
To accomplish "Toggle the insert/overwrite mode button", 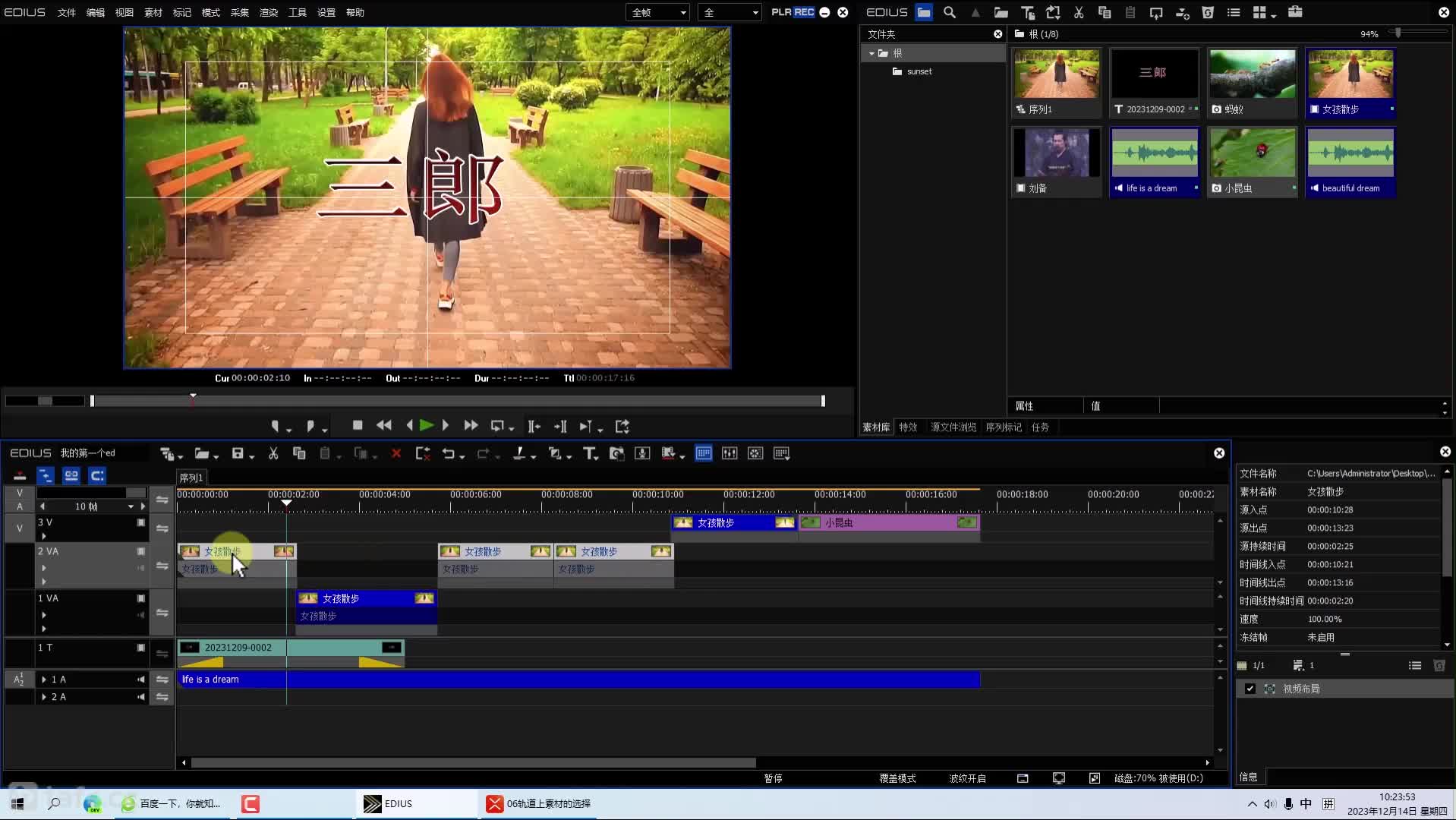I will point(20,475).
